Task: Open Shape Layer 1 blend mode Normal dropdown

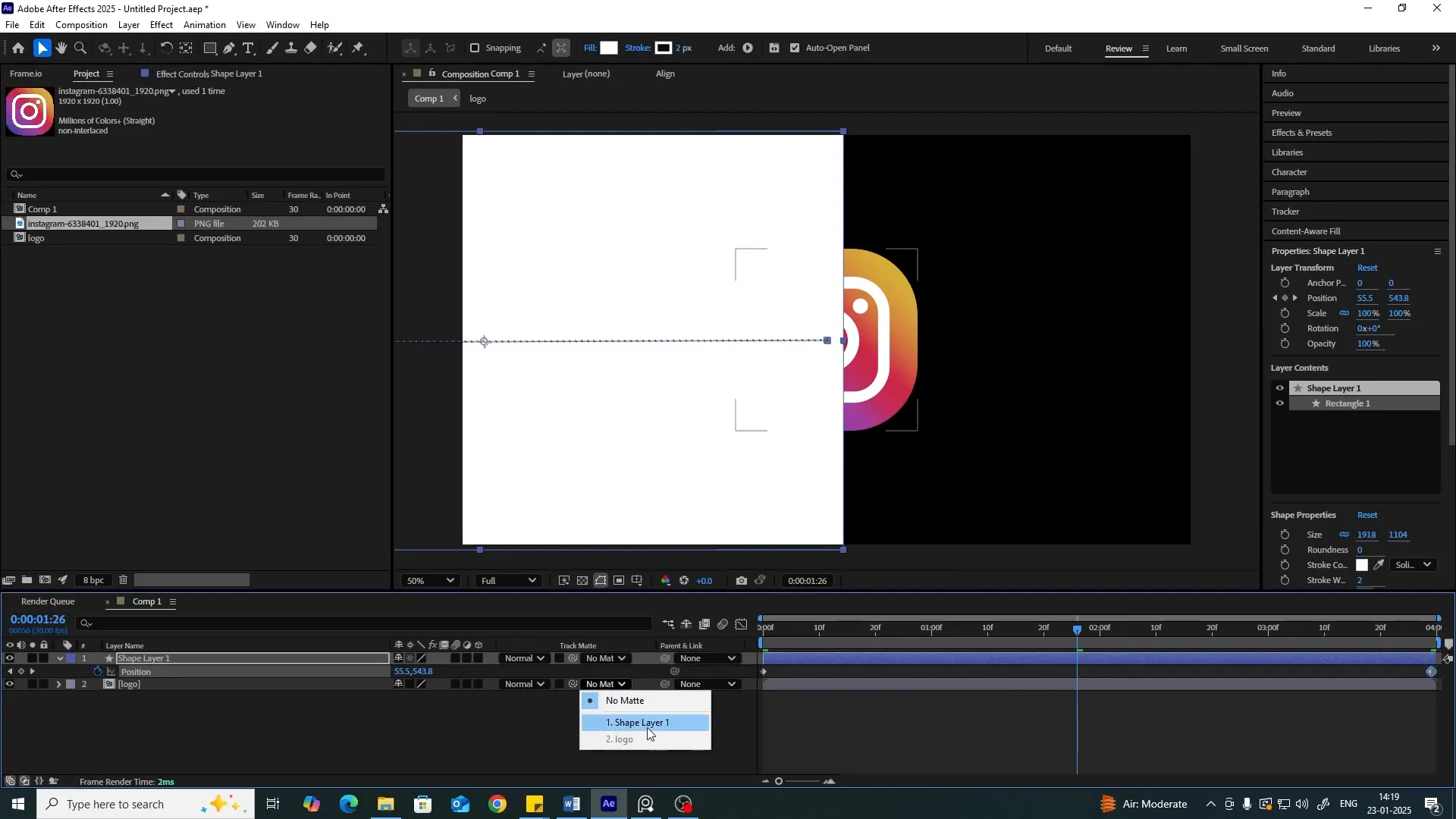Action: (x=525, y=658)
